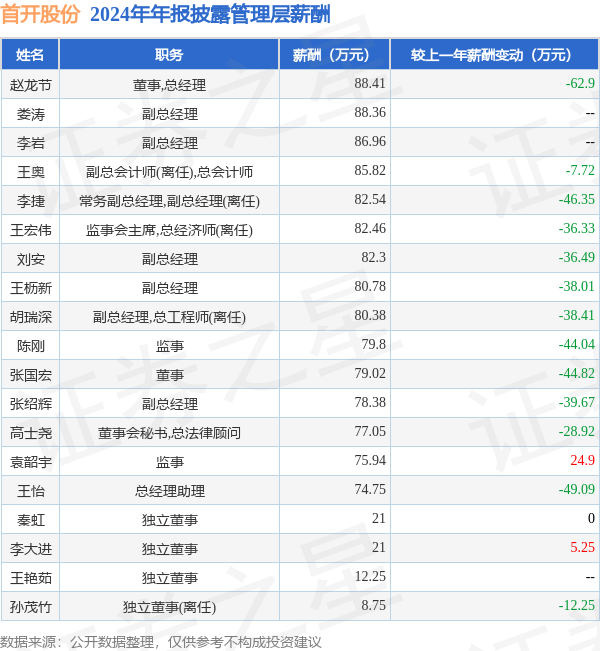The height and width of the screenshot is (651, 600).
Task: Select the salary value 88.36
Action: (370, 112)
